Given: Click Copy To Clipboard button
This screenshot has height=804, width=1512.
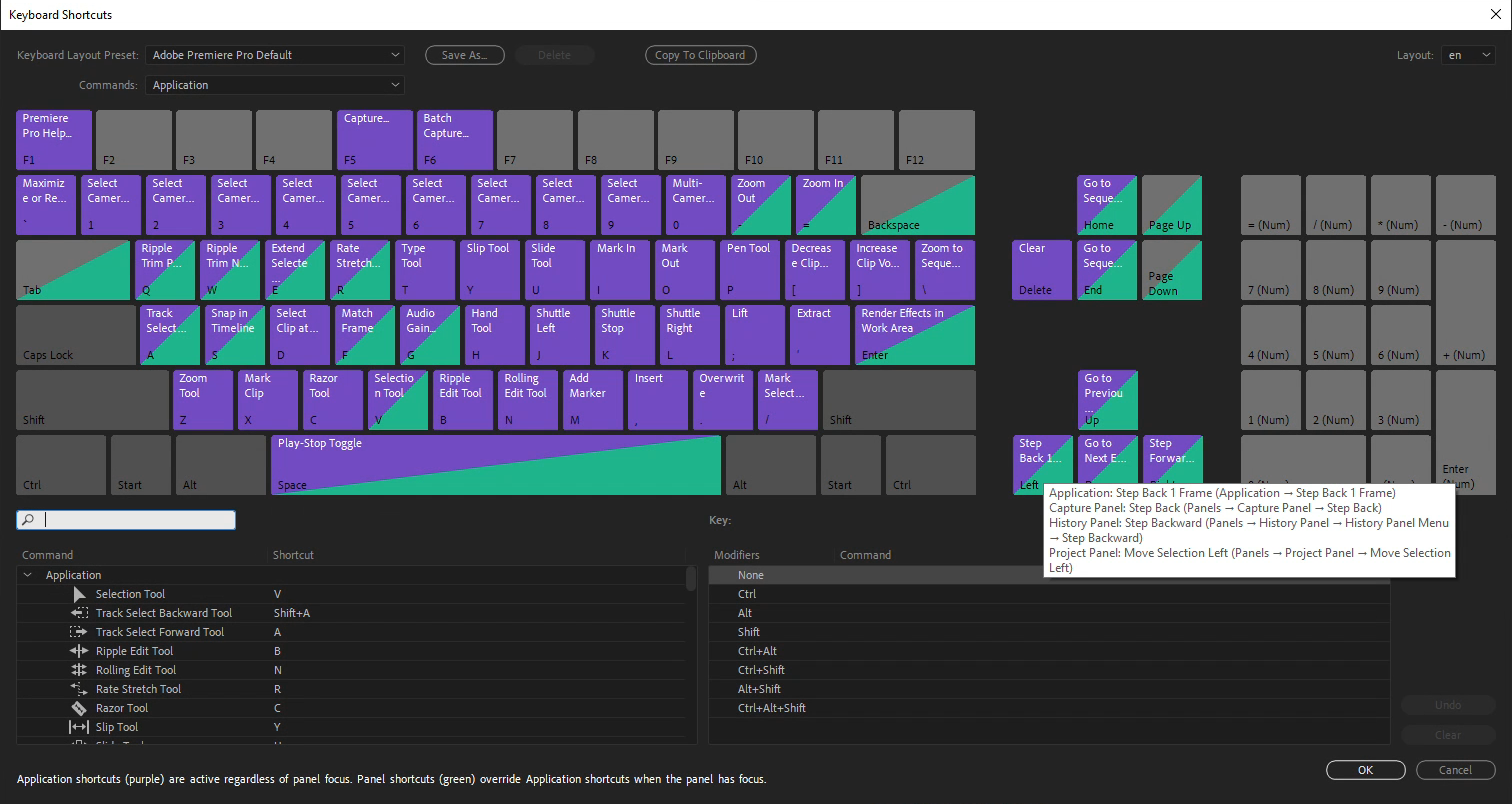Looking at the screenshot, I should coord(700,55).
